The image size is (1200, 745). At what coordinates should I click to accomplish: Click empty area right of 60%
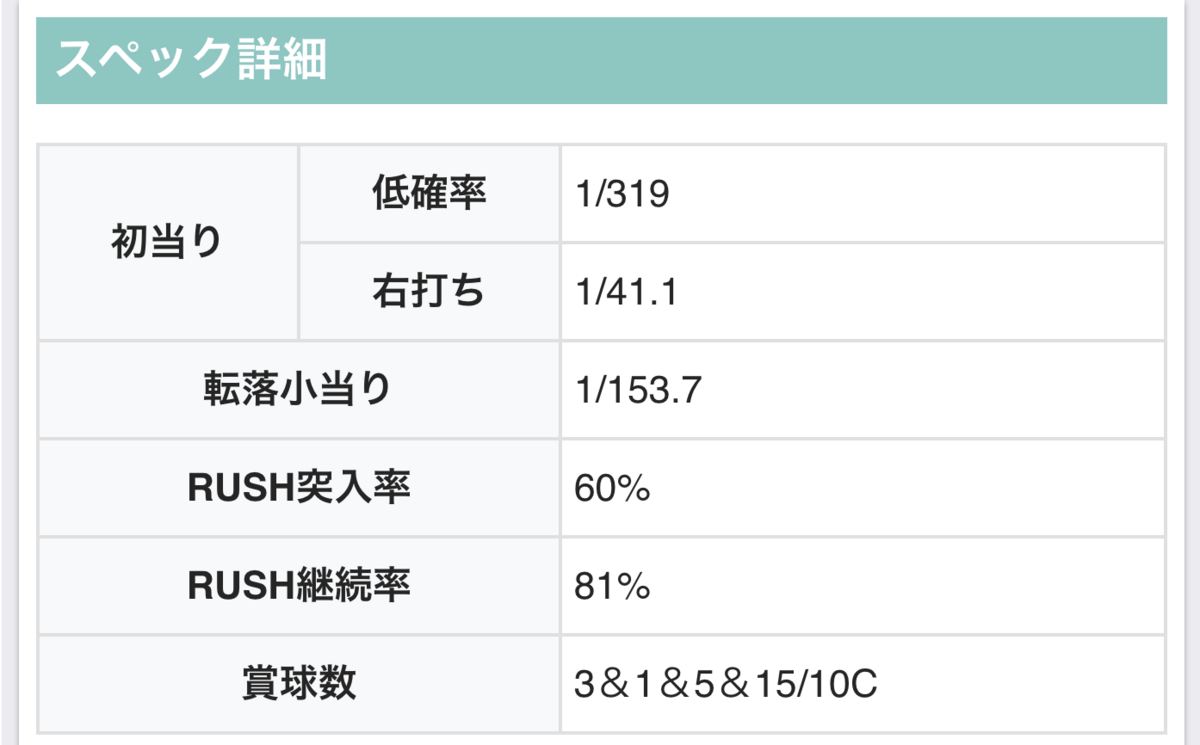click(x=905, y=489)
